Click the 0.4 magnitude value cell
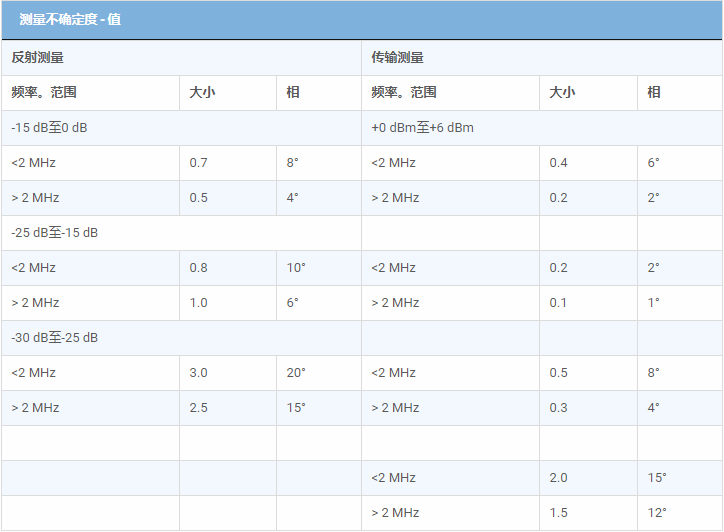 (558, 163)
